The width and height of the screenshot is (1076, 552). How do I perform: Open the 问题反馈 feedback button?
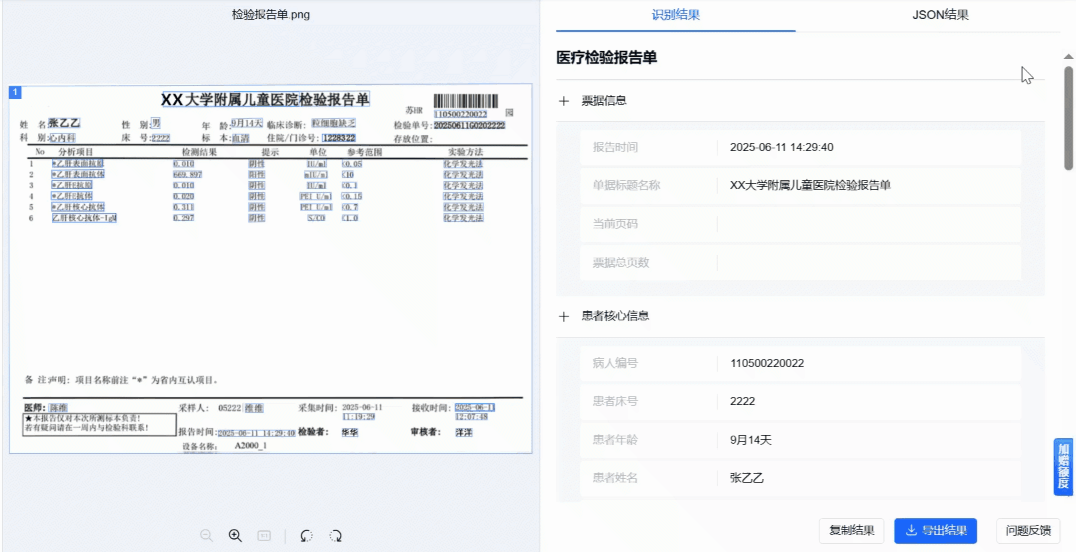[x=1028, y=530]
